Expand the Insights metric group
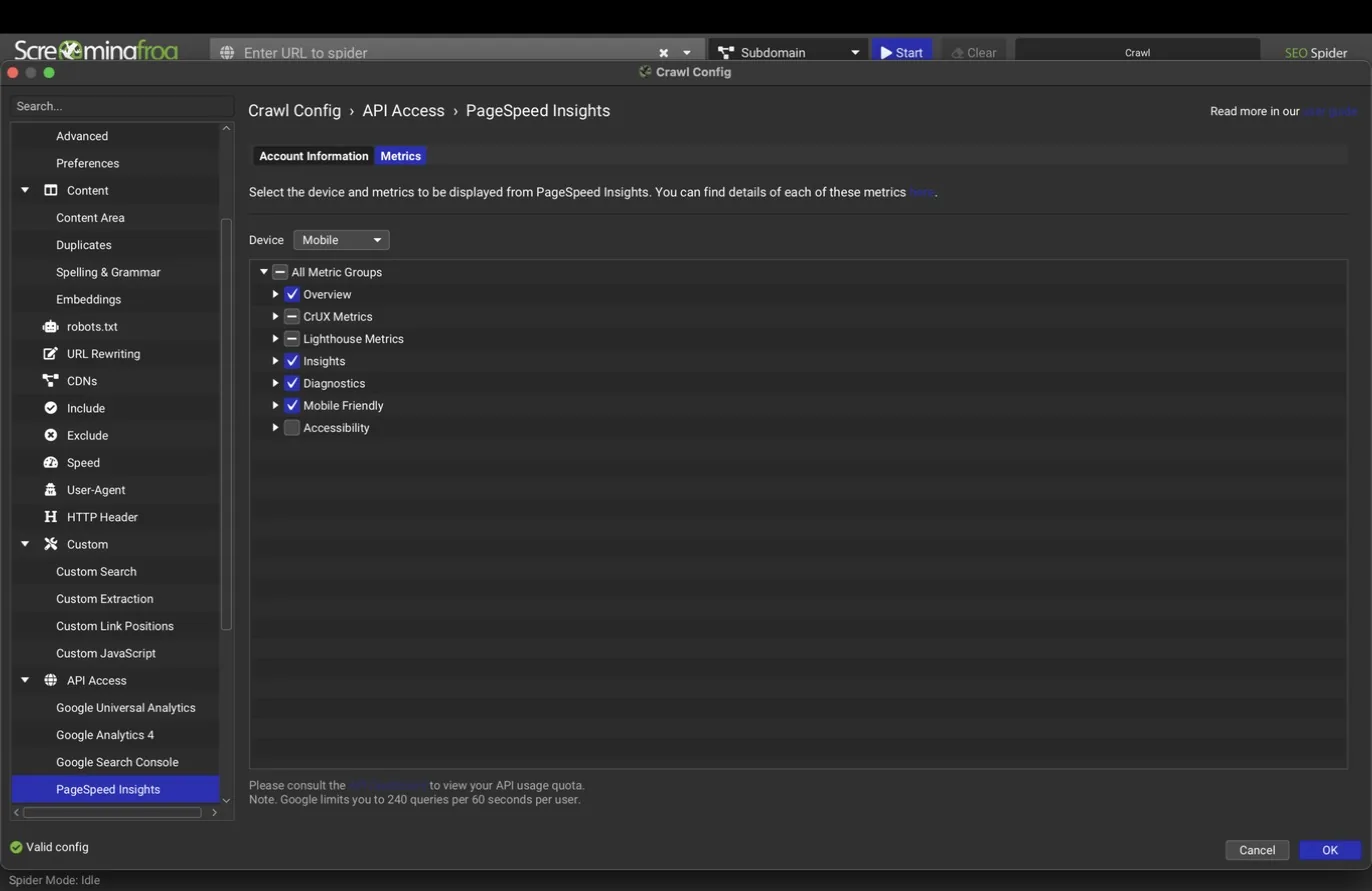 (x=275, y=361)
